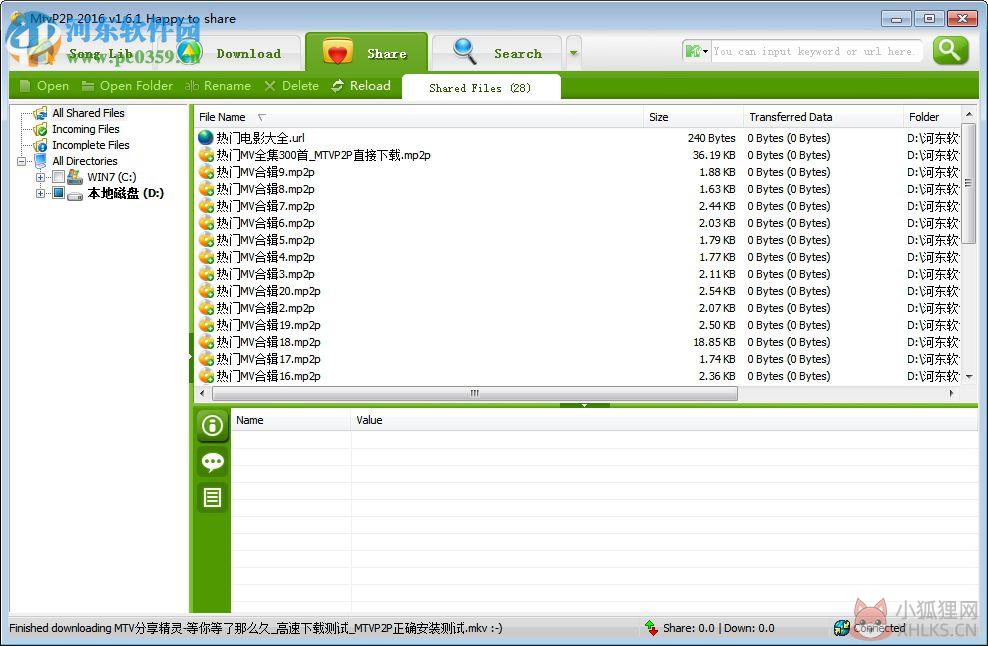Select the Share tab

tap(366, 53)
